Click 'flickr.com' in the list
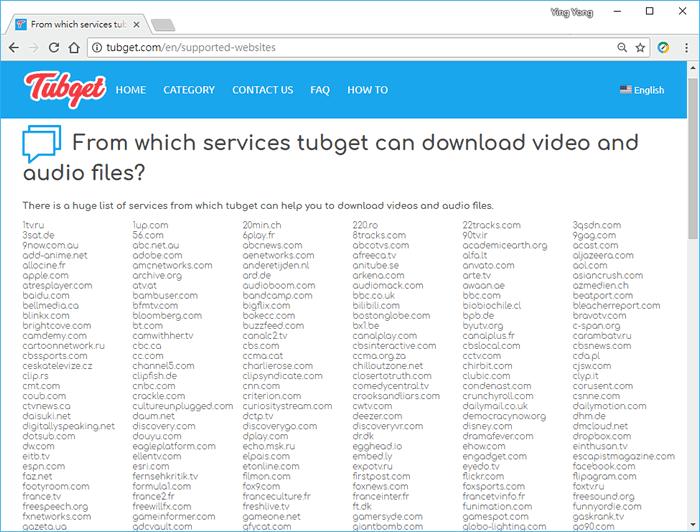Screen dimensions: 700x532 click(x=483, y=476)
